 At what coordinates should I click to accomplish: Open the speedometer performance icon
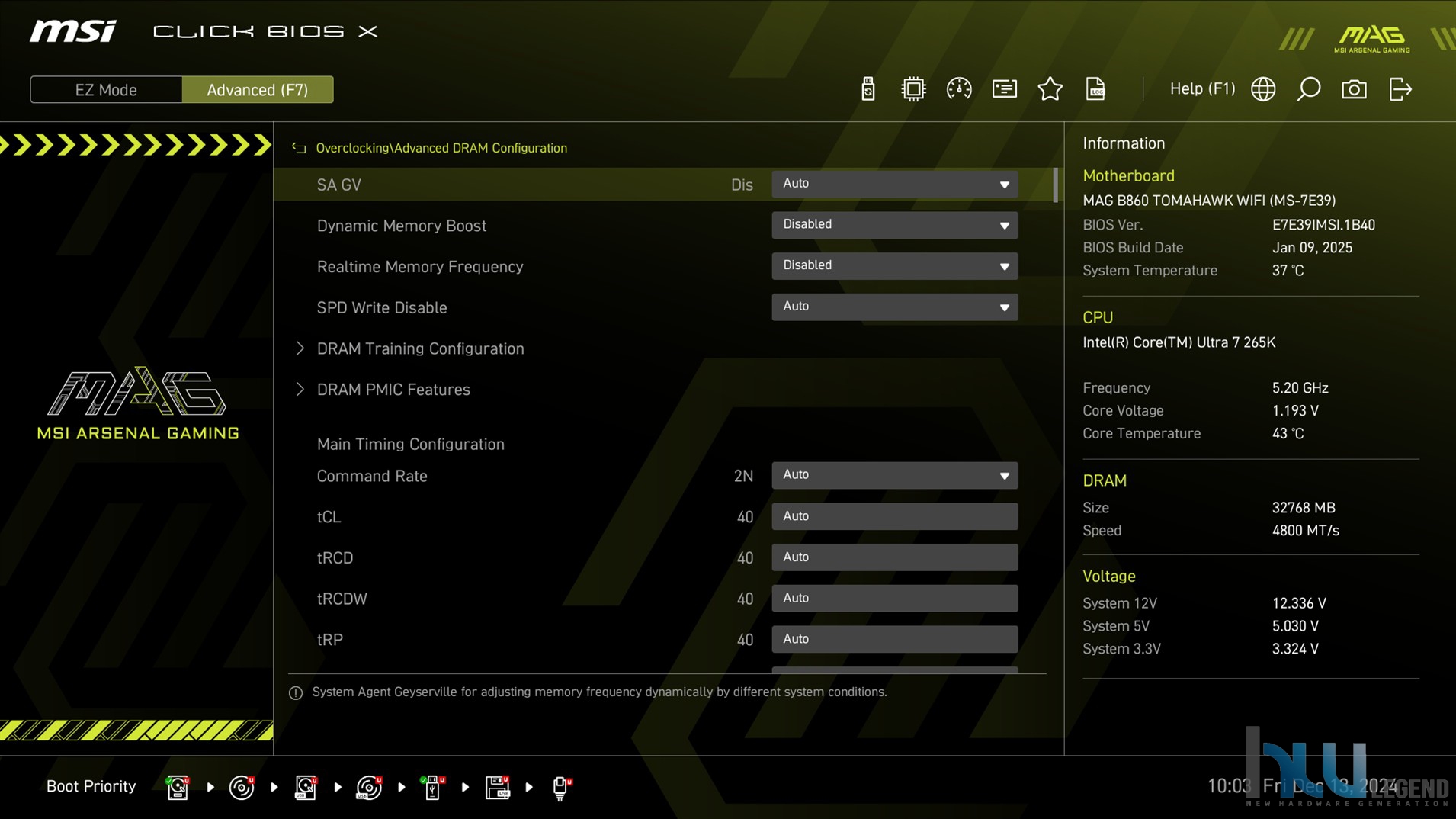tap(958, 89)
